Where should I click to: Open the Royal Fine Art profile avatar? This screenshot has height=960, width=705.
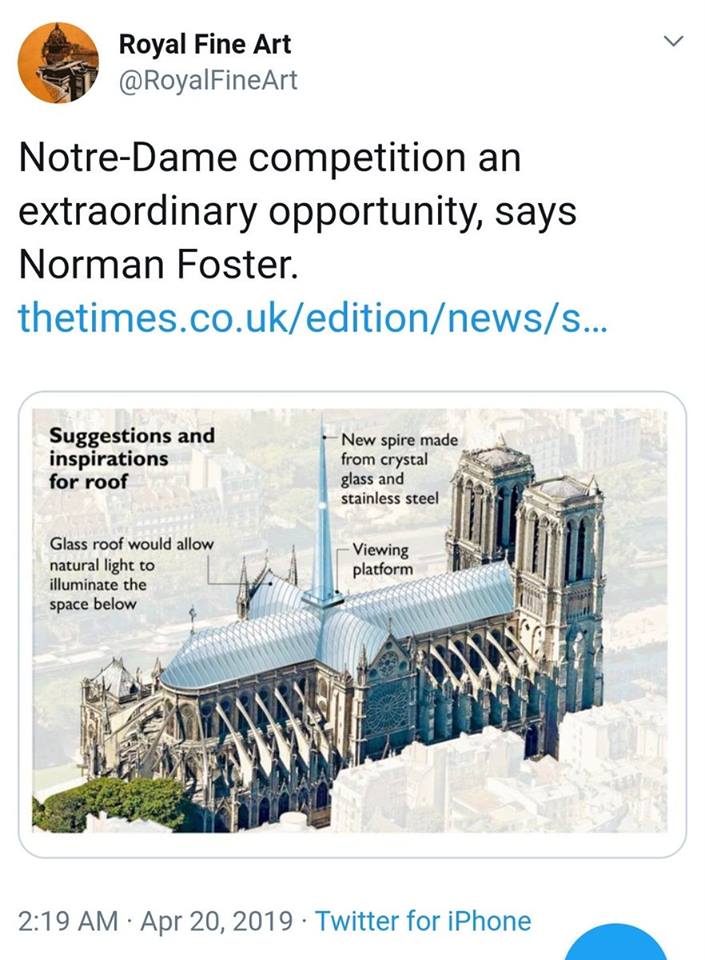(58, 63)
